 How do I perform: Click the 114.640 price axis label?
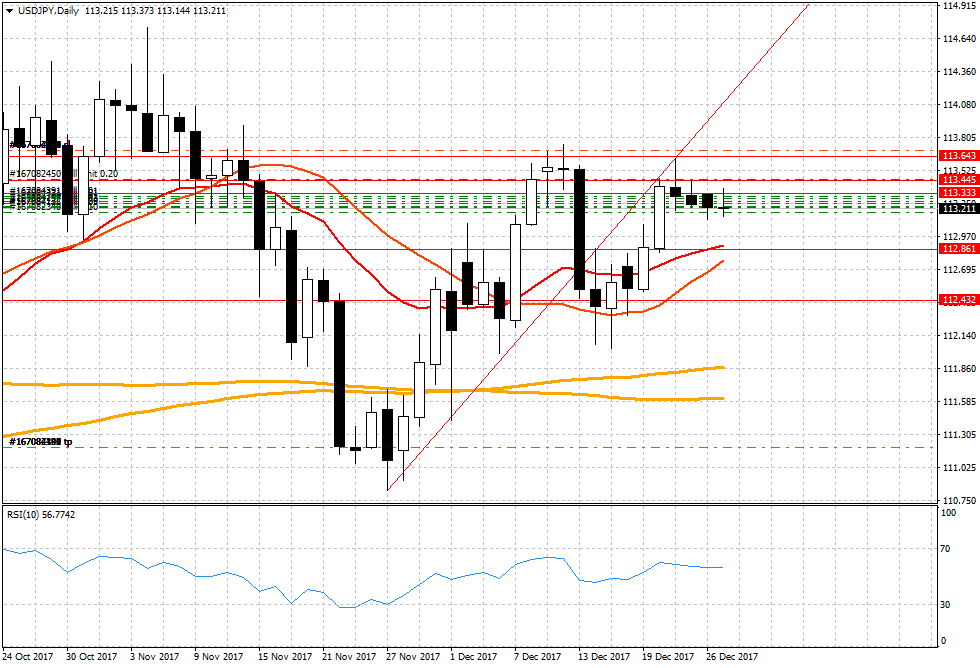pyautogui.click(x=959, y=39)
